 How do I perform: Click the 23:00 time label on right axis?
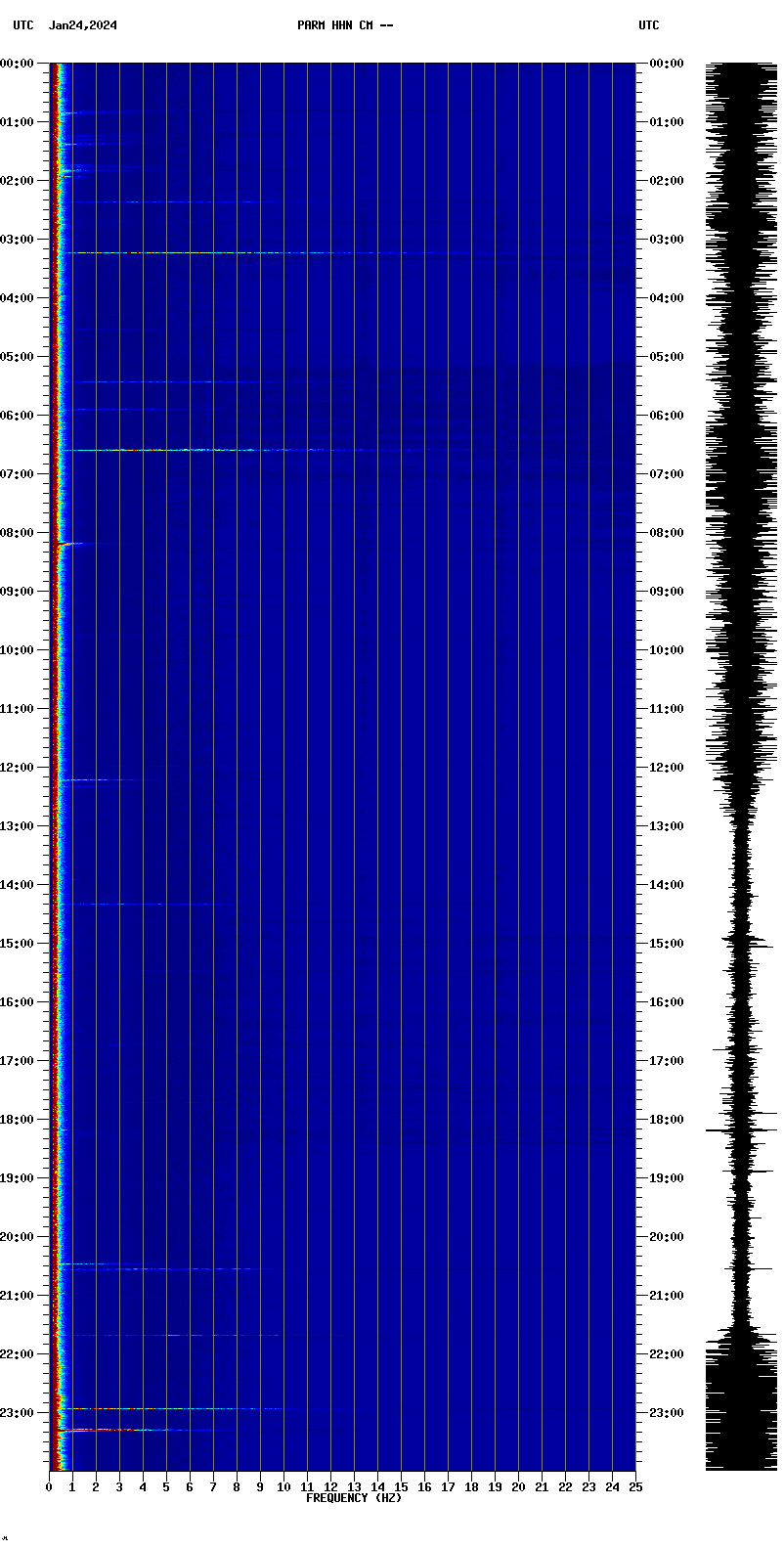pyautogui.click(x=668, y=1413)
